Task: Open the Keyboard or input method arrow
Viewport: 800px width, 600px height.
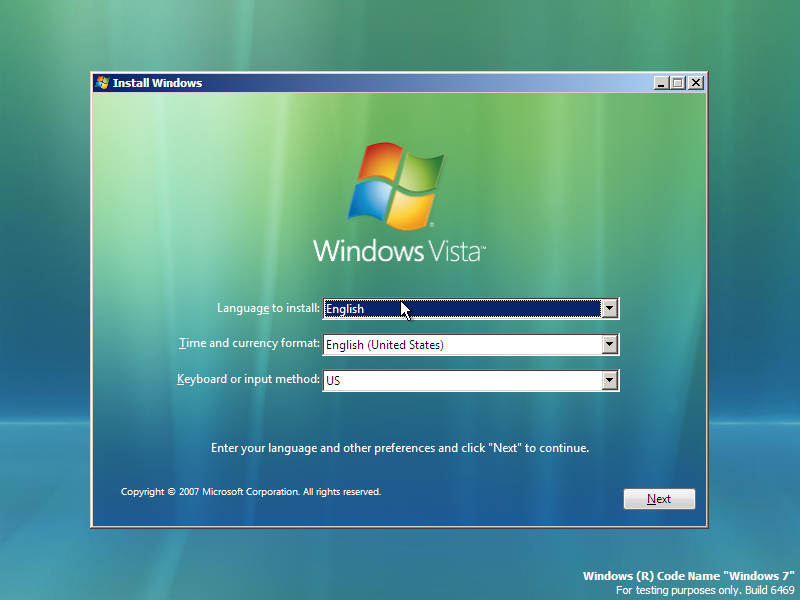Action: [609, 380]
